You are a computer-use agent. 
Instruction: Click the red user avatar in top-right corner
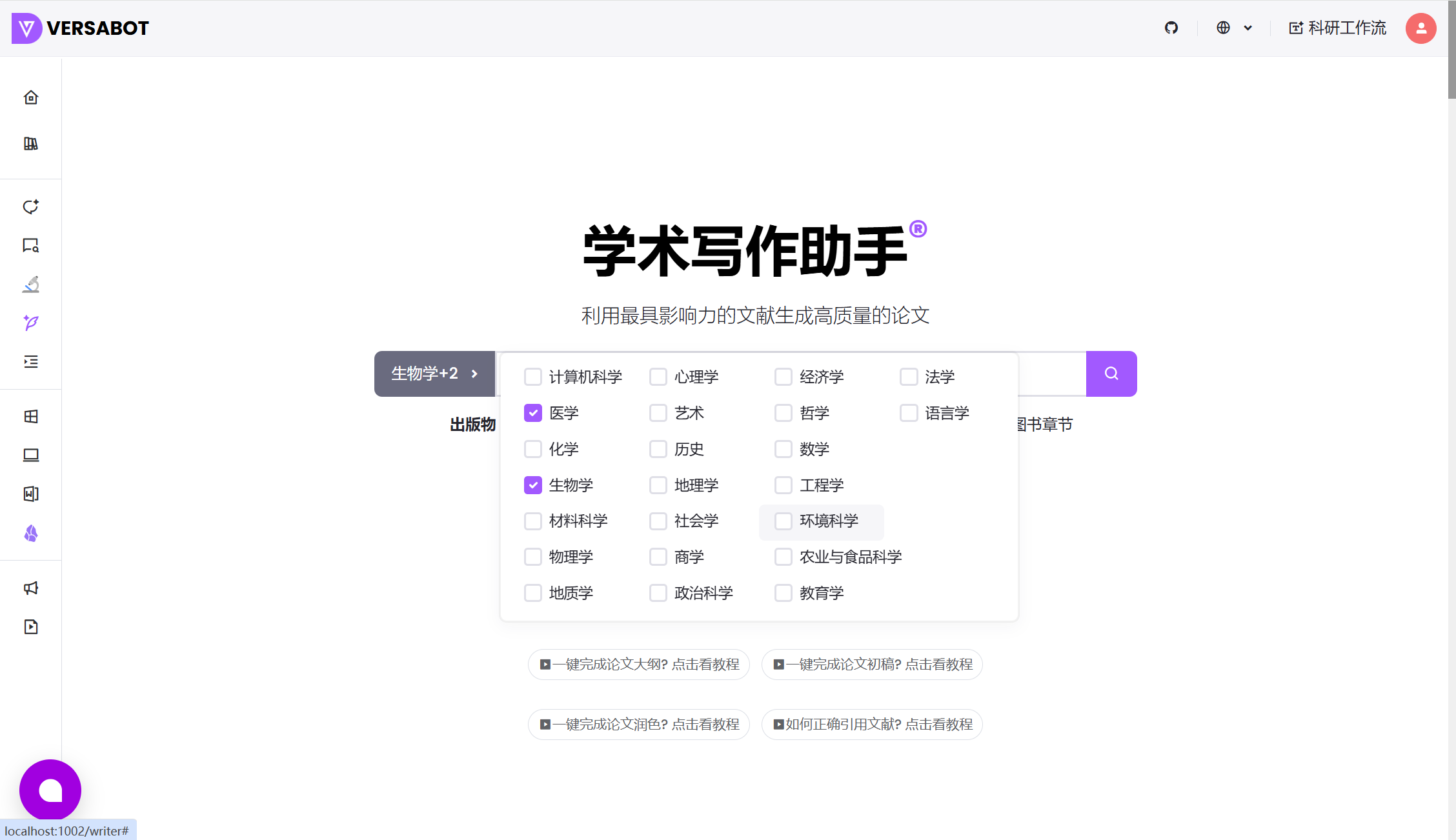tap(1421, 28)
